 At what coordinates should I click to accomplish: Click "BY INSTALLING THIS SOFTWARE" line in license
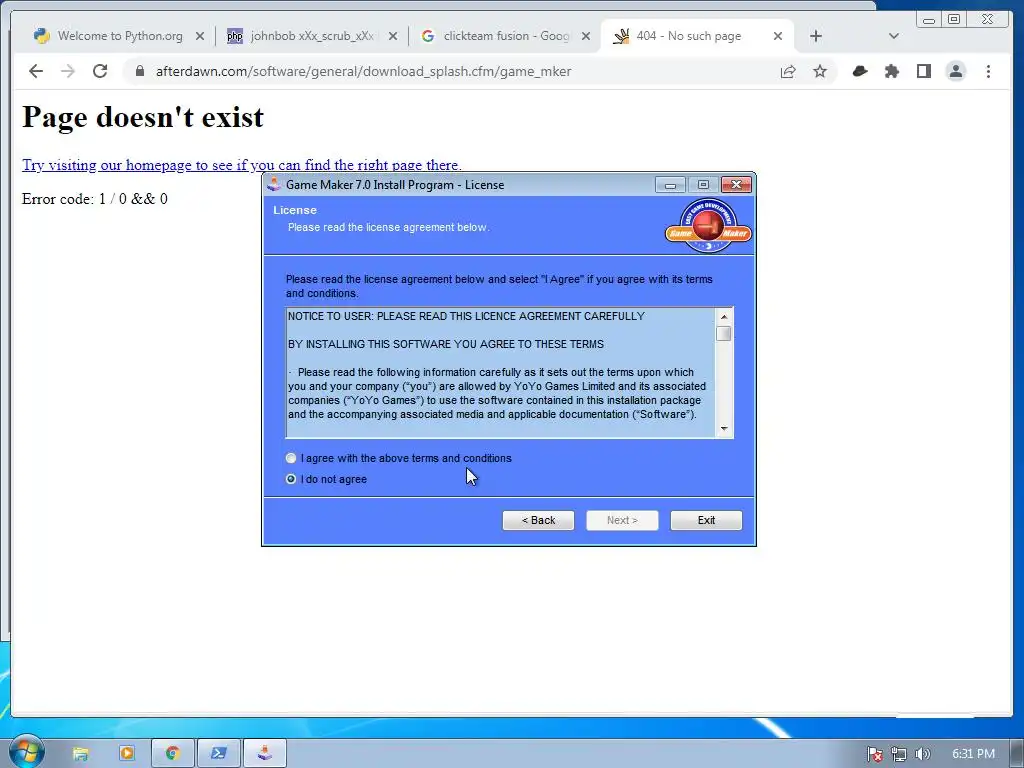pos(446,344)
